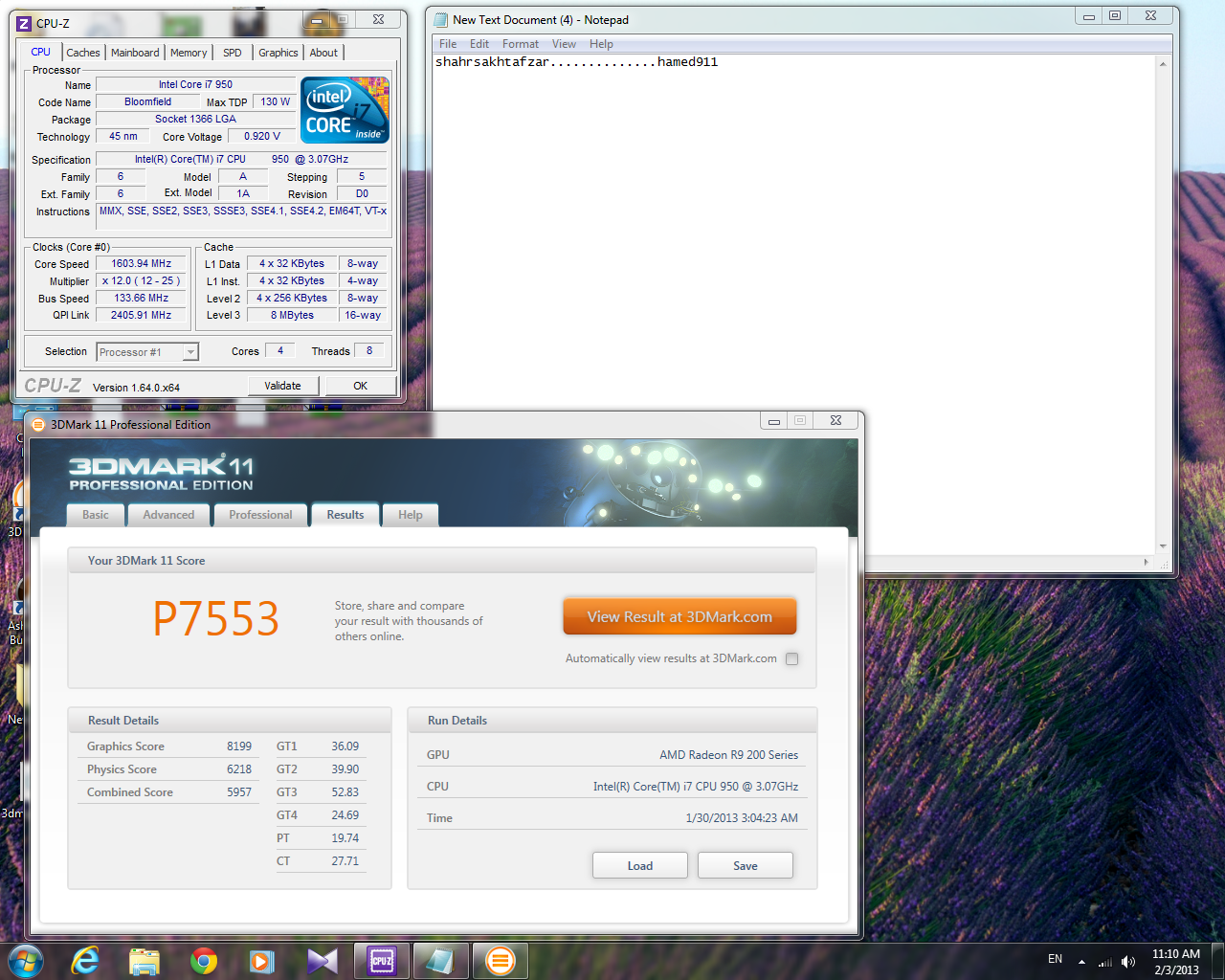Click the Notepad vertical scrollbar
This screenshot has width=1225, height=980.
pyautogui.click(x=1163, y=306)
